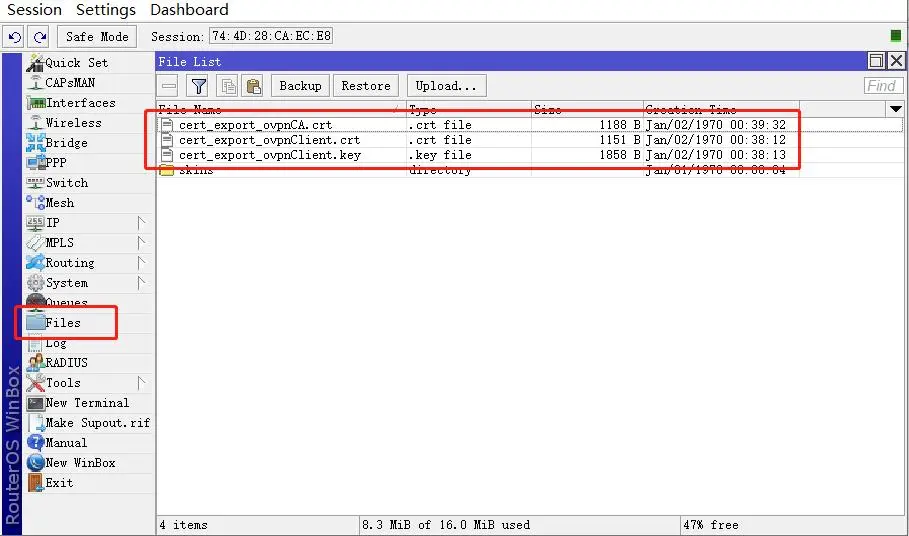
Task: Click the paste clipboard icon in File List
Action: pos(254,86)
